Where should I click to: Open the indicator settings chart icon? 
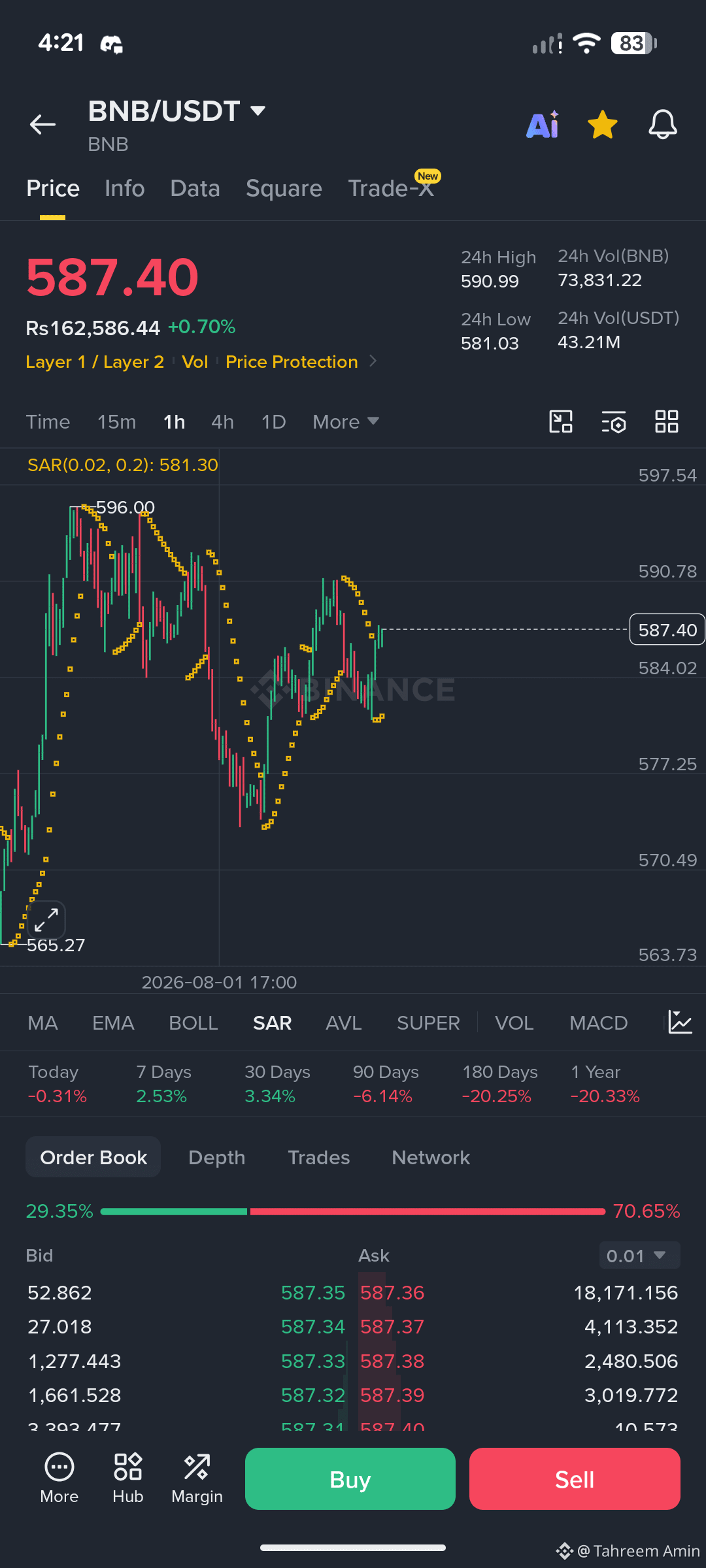pos(680,1022)
